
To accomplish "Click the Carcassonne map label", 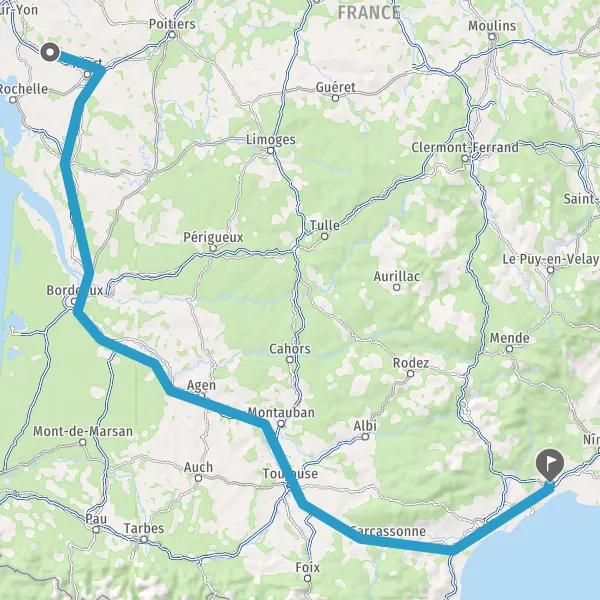I will [388, 531].
